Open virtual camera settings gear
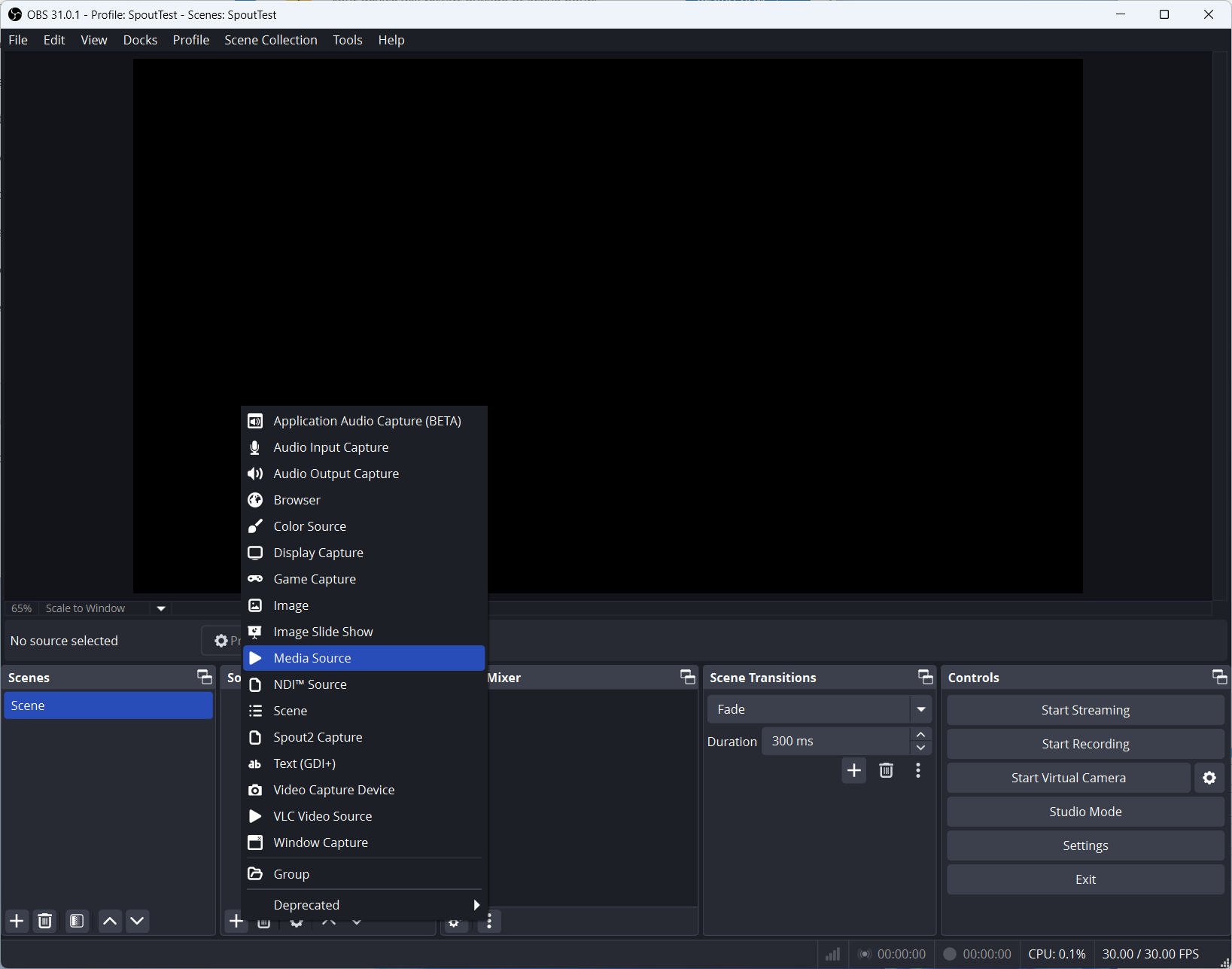This screenshot has width=1232, height=969. [x=1209, y=778]
